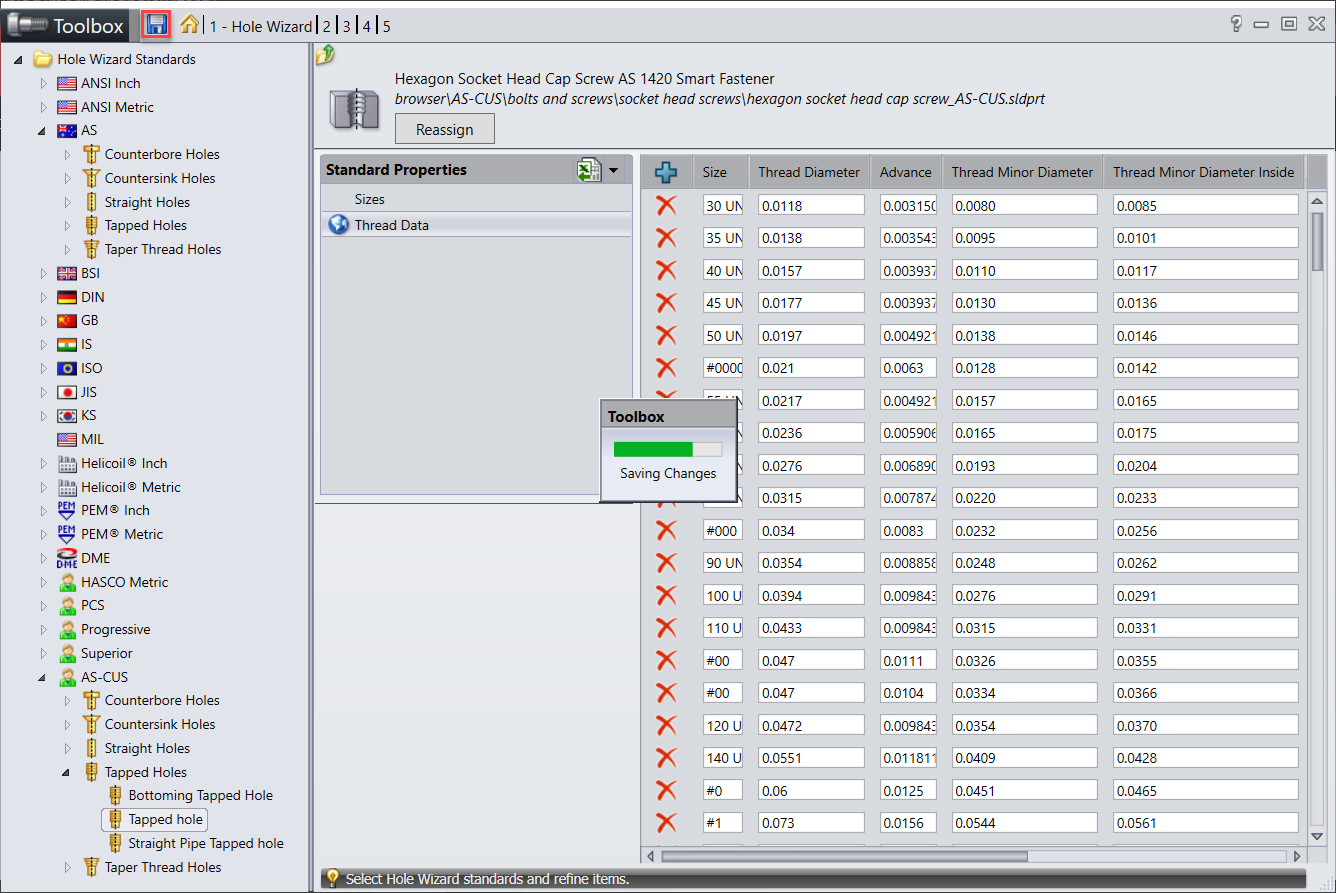Click the blue plus add-row icon
1336x893 pixels.
click(x=666, y=172)
